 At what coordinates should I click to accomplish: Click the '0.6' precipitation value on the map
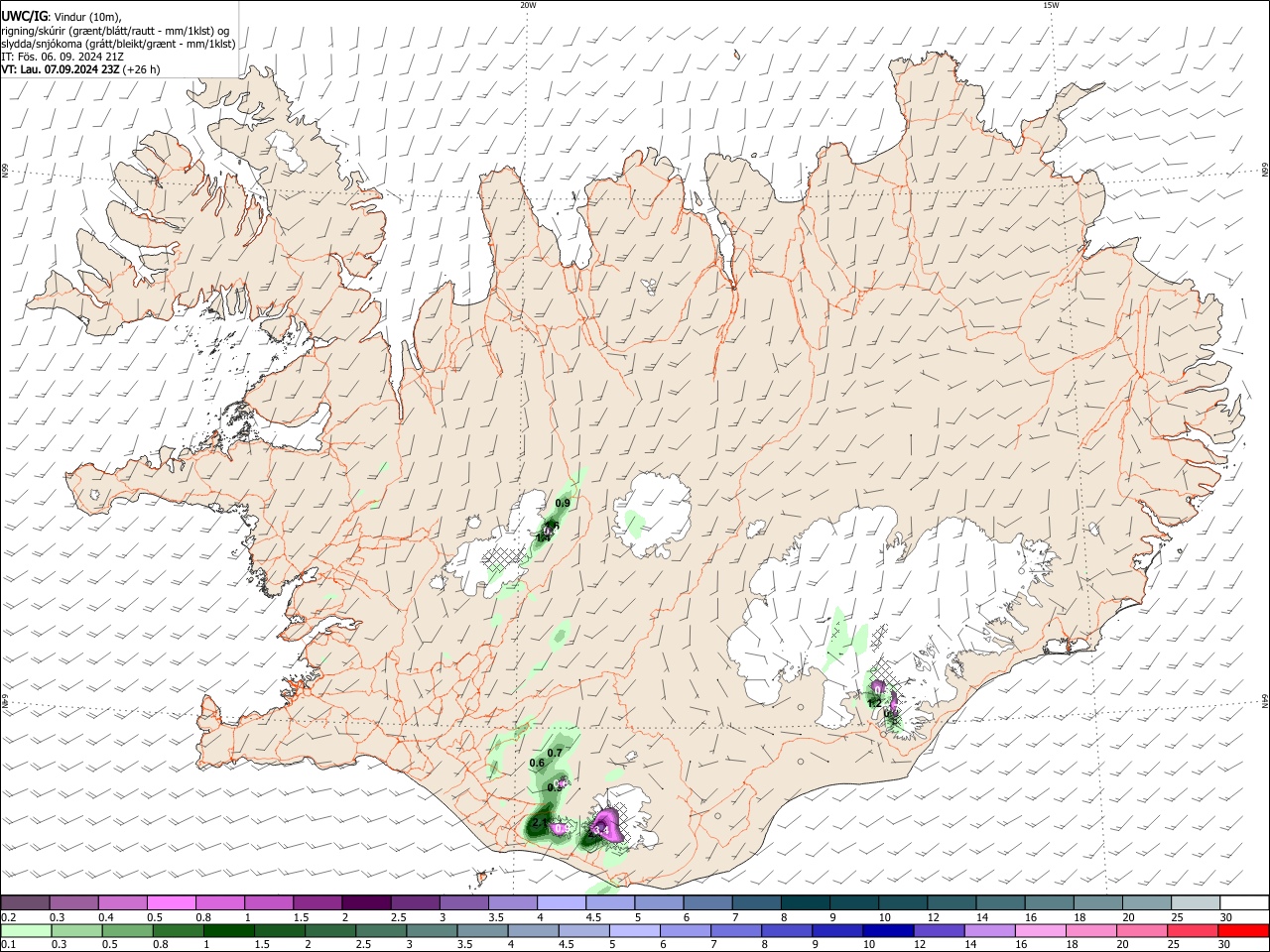point(537,764)
